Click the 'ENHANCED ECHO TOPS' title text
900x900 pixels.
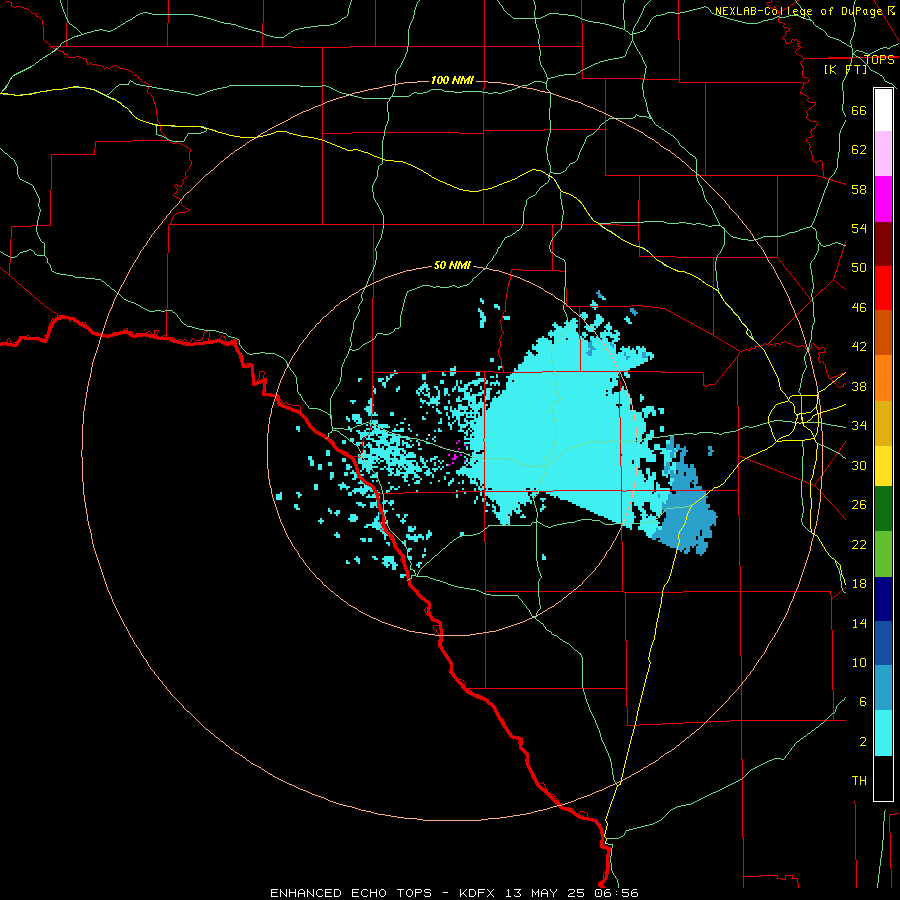(351, 893)
